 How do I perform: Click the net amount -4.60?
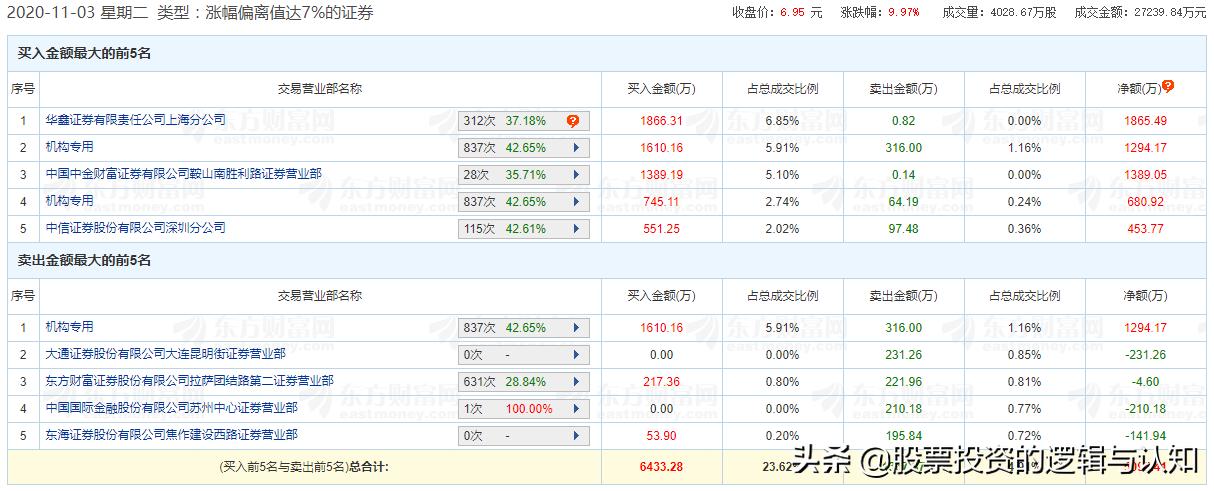click(x=1145, y=382)
